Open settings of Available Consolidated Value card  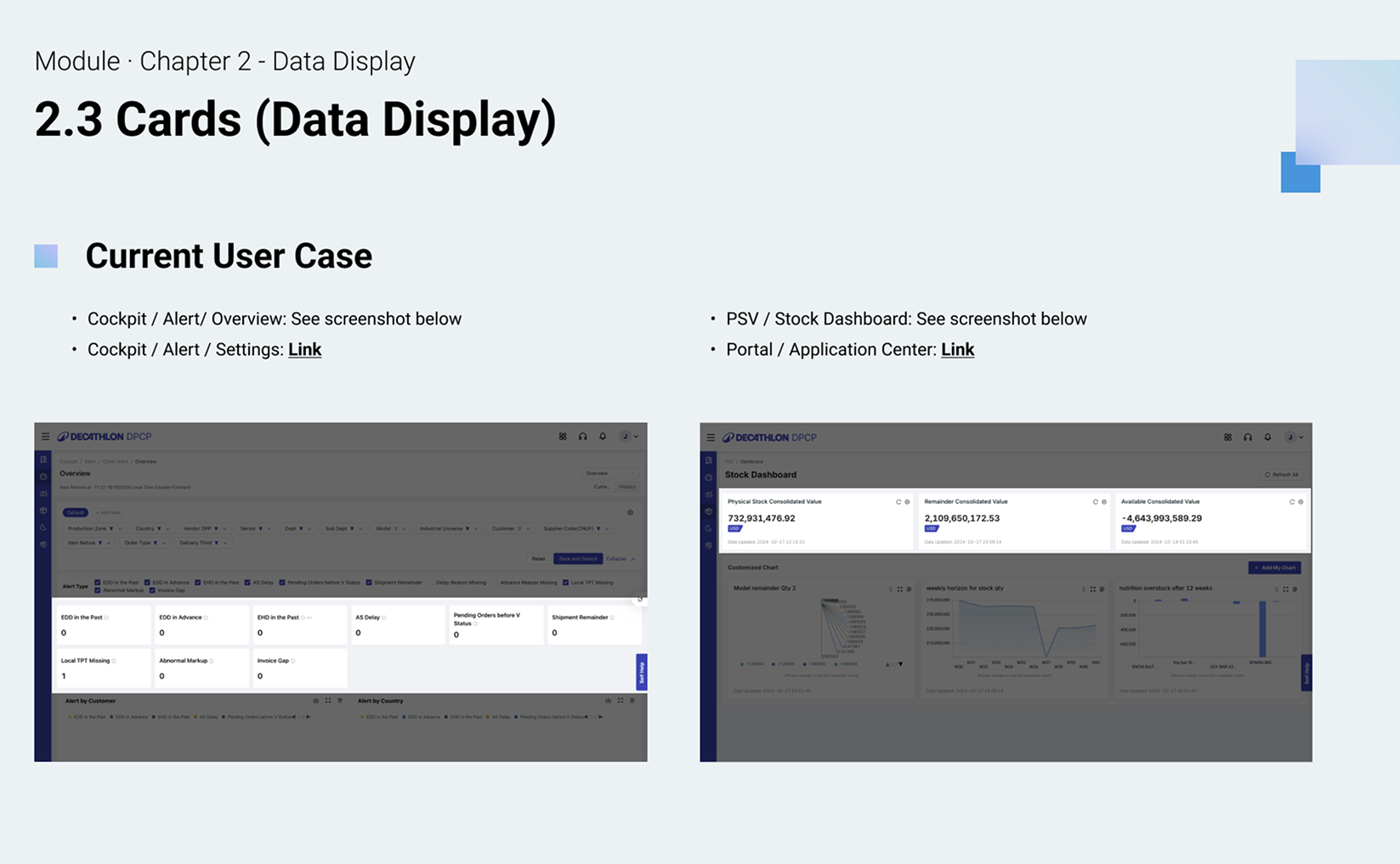click(1301, 502)
